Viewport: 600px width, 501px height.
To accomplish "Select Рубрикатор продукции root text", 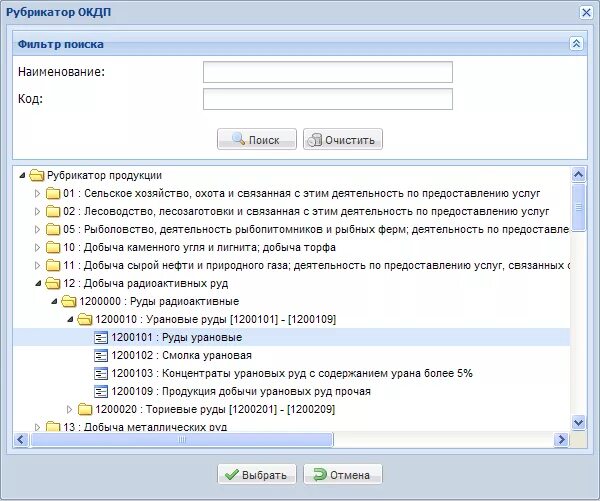I will pos(104,175).
